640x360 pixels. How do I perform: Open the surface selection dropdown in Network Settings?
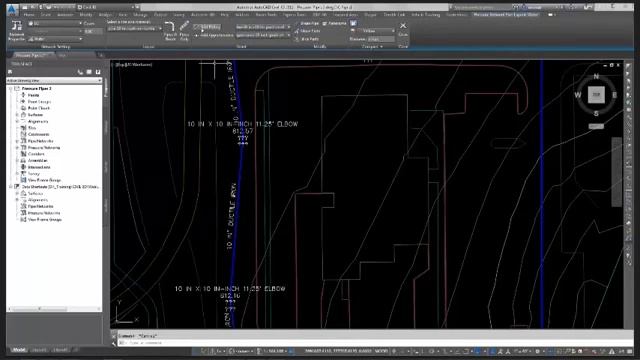click(55, 24)
